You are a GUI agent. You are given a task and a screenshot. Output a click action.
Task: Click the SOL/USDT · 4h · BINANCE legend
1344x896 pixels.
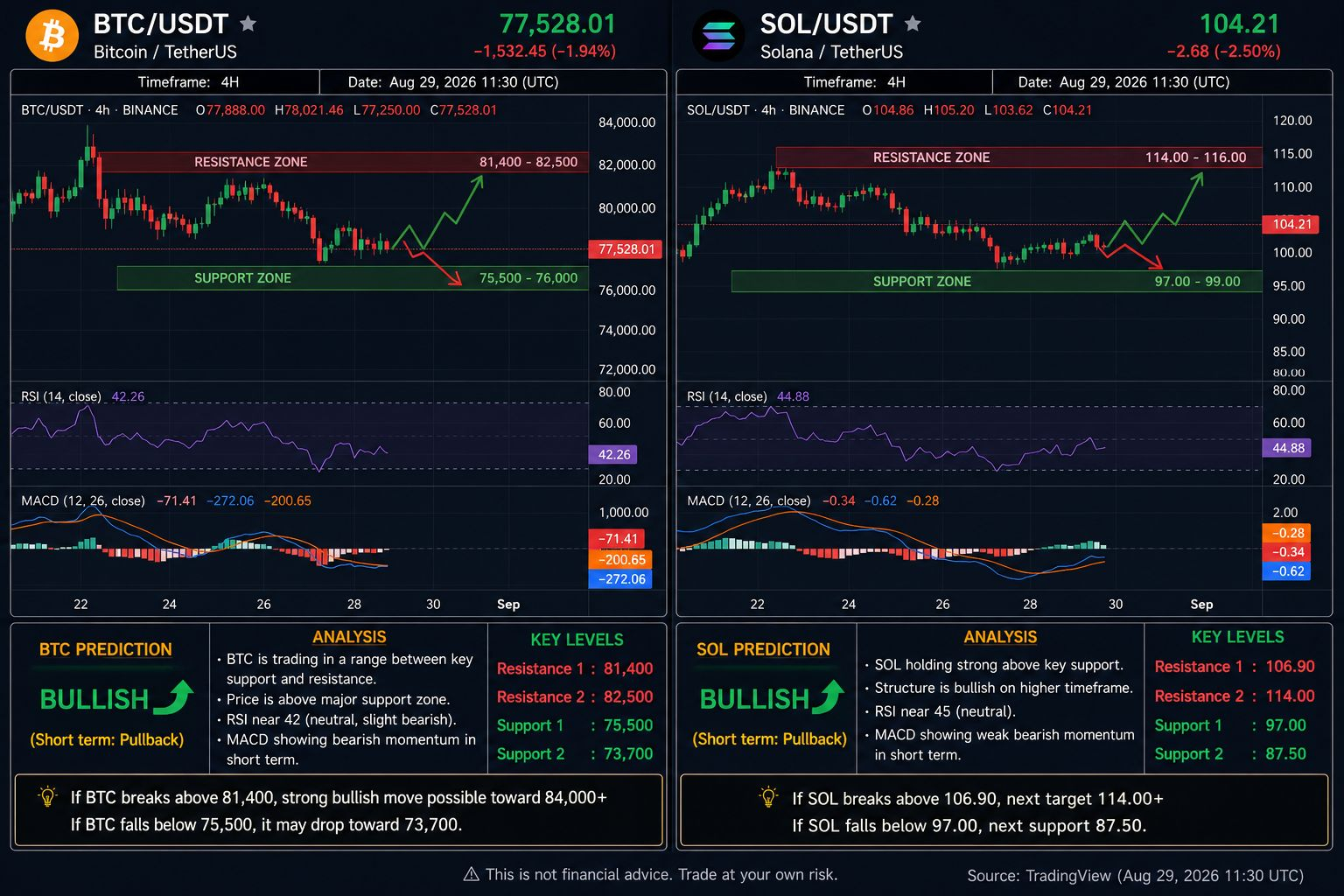pyautogui.click(x=766, y=110)
